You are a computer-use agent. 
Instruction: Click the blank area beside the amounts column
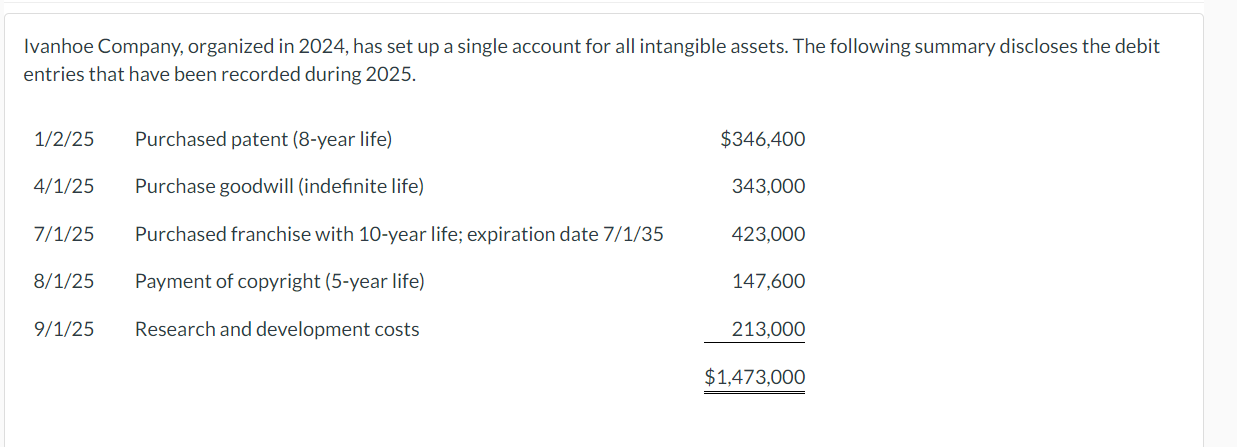[x=1000, y=260]
